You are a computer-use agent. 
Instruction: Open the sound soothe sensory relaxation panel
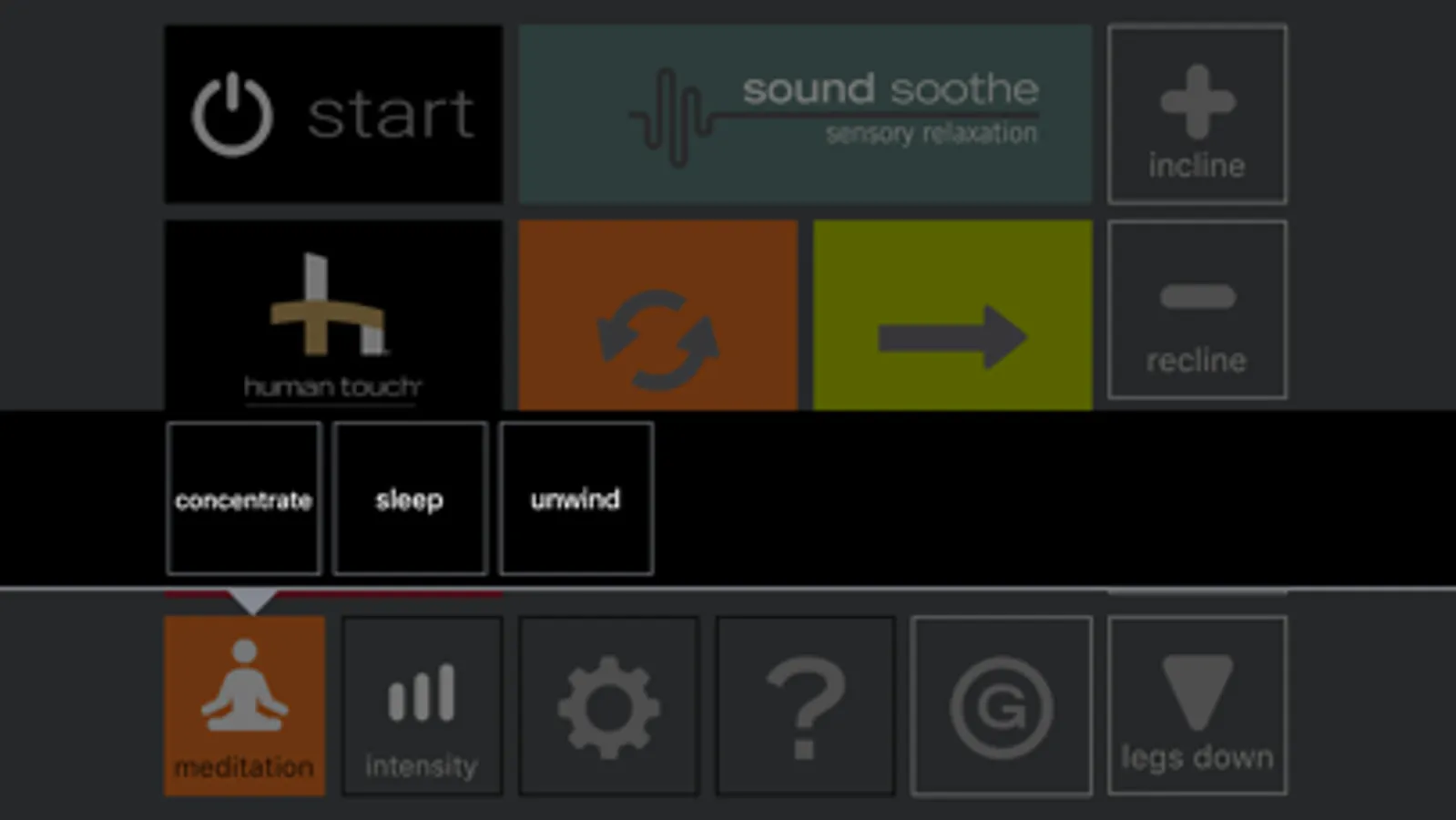[805, 114]
